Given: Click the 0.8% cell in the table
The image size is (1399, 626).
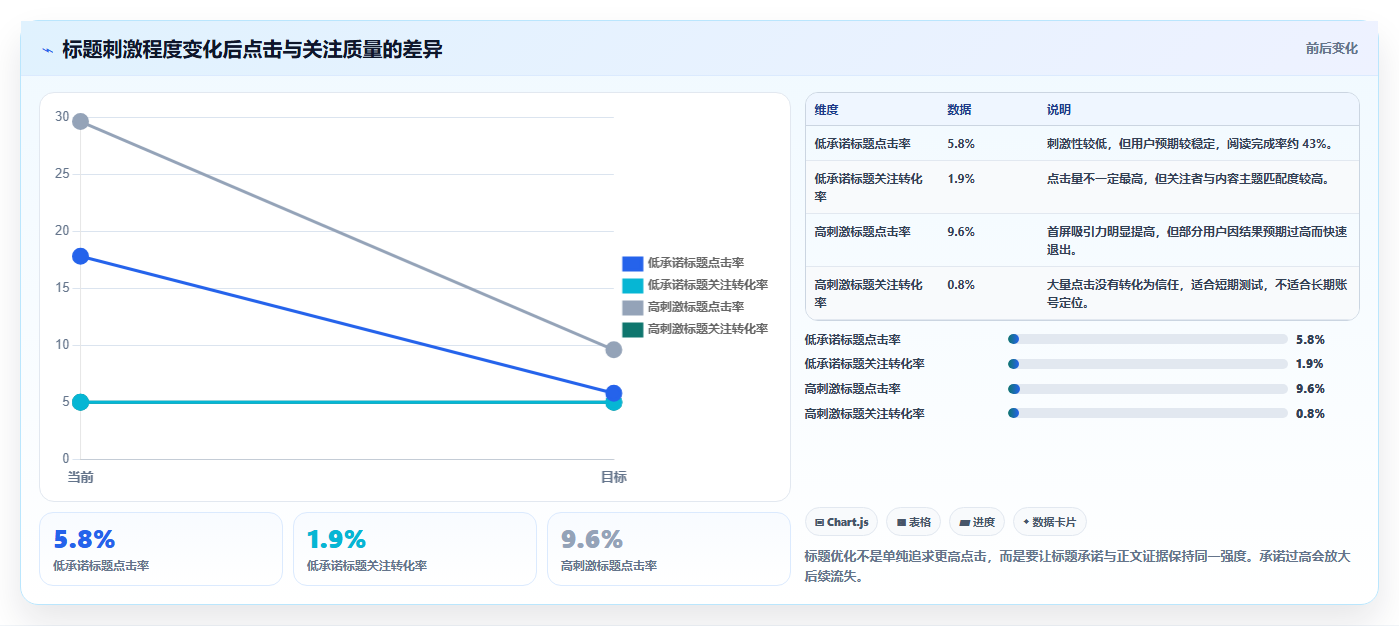Looking at the screenshot, I should point(961,285).
